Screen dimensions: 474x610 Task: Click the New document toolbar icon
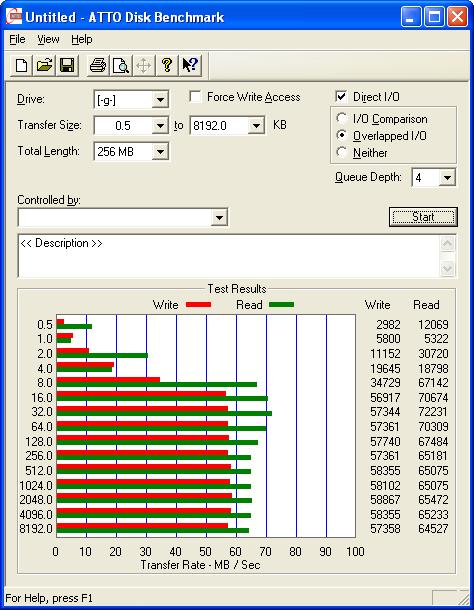click(x=21, y=65)
